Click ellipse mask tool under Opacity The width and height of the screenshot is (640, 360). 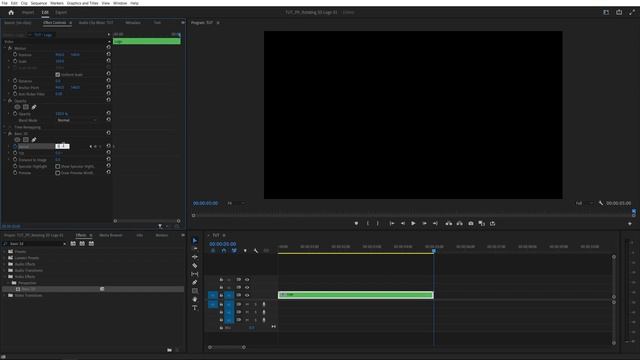[x=17, y=107]
